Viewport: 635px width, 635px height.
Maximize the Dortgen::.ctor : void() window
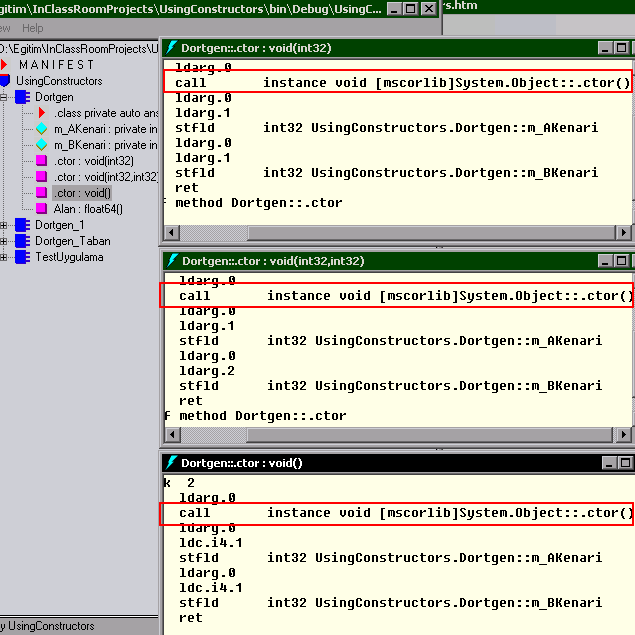click(x=624, y=463)
